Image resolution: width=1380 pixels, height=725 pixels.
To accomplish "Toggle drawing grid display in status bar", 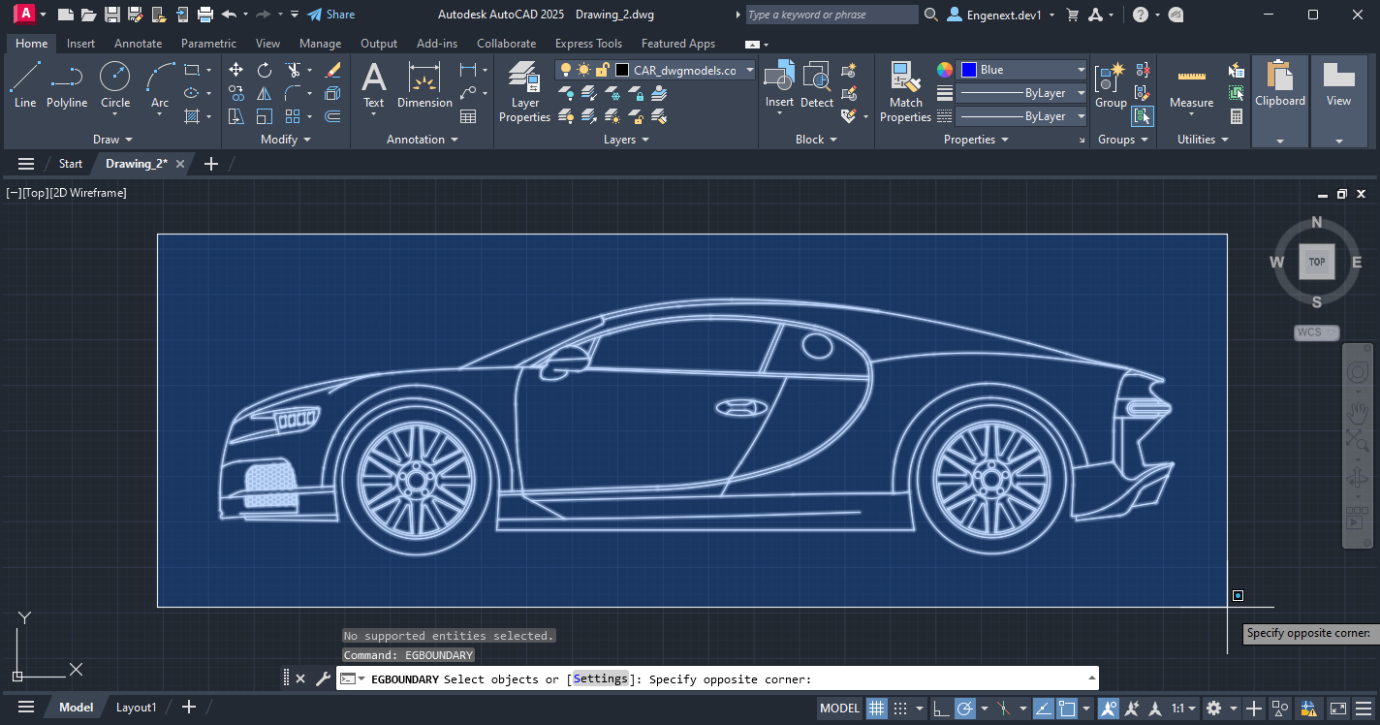I will tap(877, 708).
